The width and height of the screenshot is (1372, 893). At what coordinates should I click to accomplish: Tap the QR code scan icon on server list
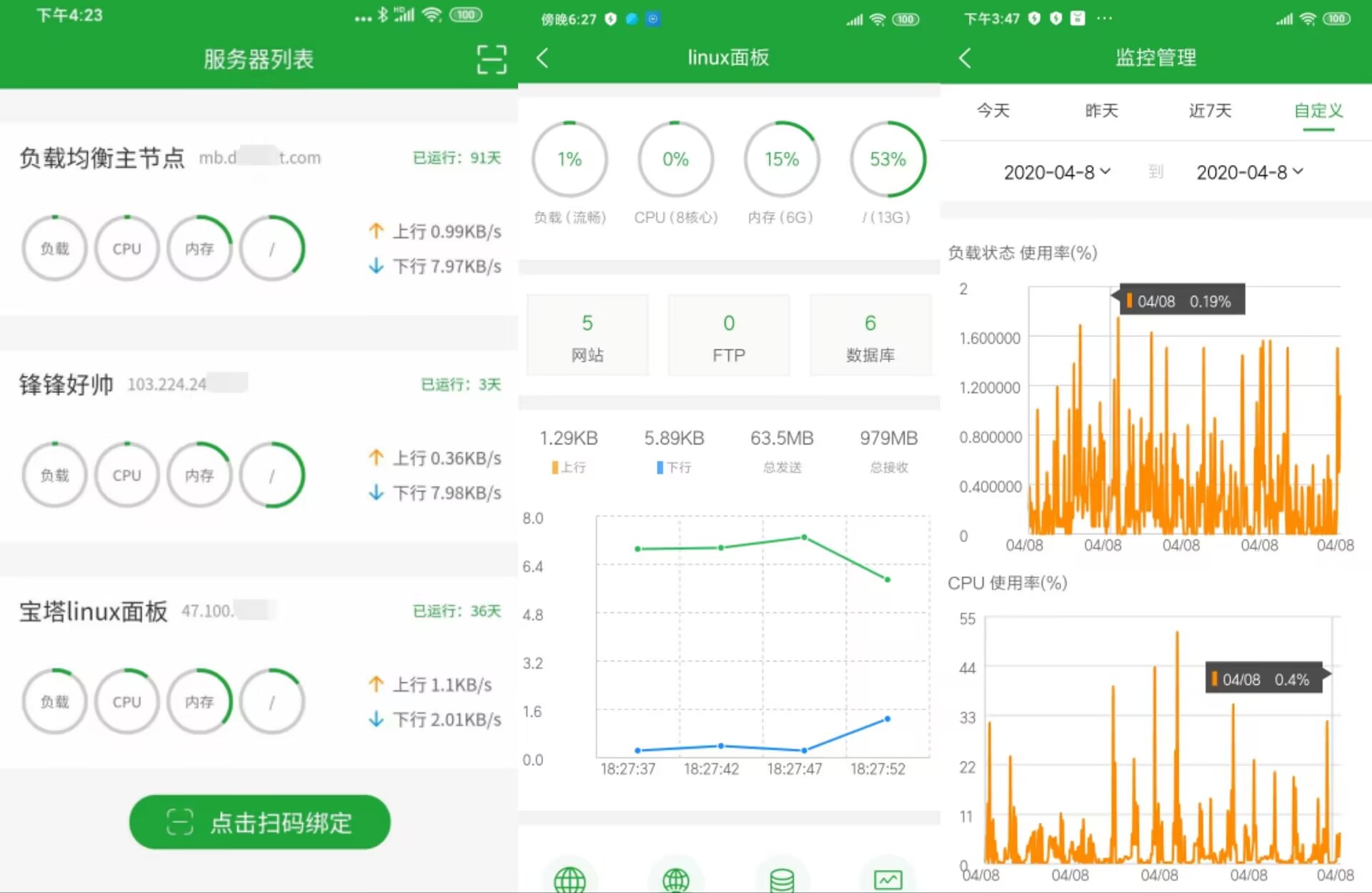[491, 59]
